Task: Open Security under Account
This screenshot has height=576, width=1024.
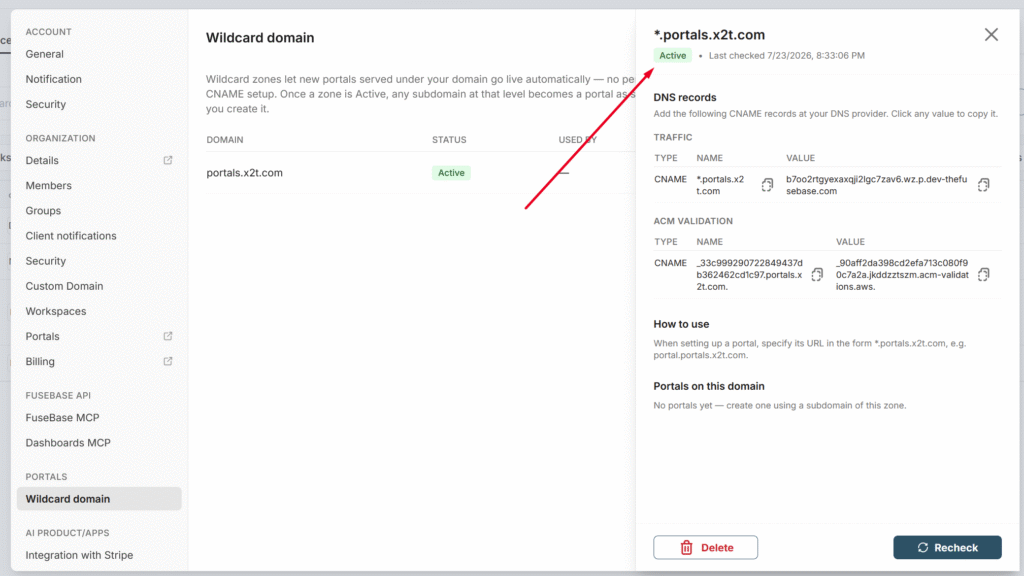Action: 46,104
